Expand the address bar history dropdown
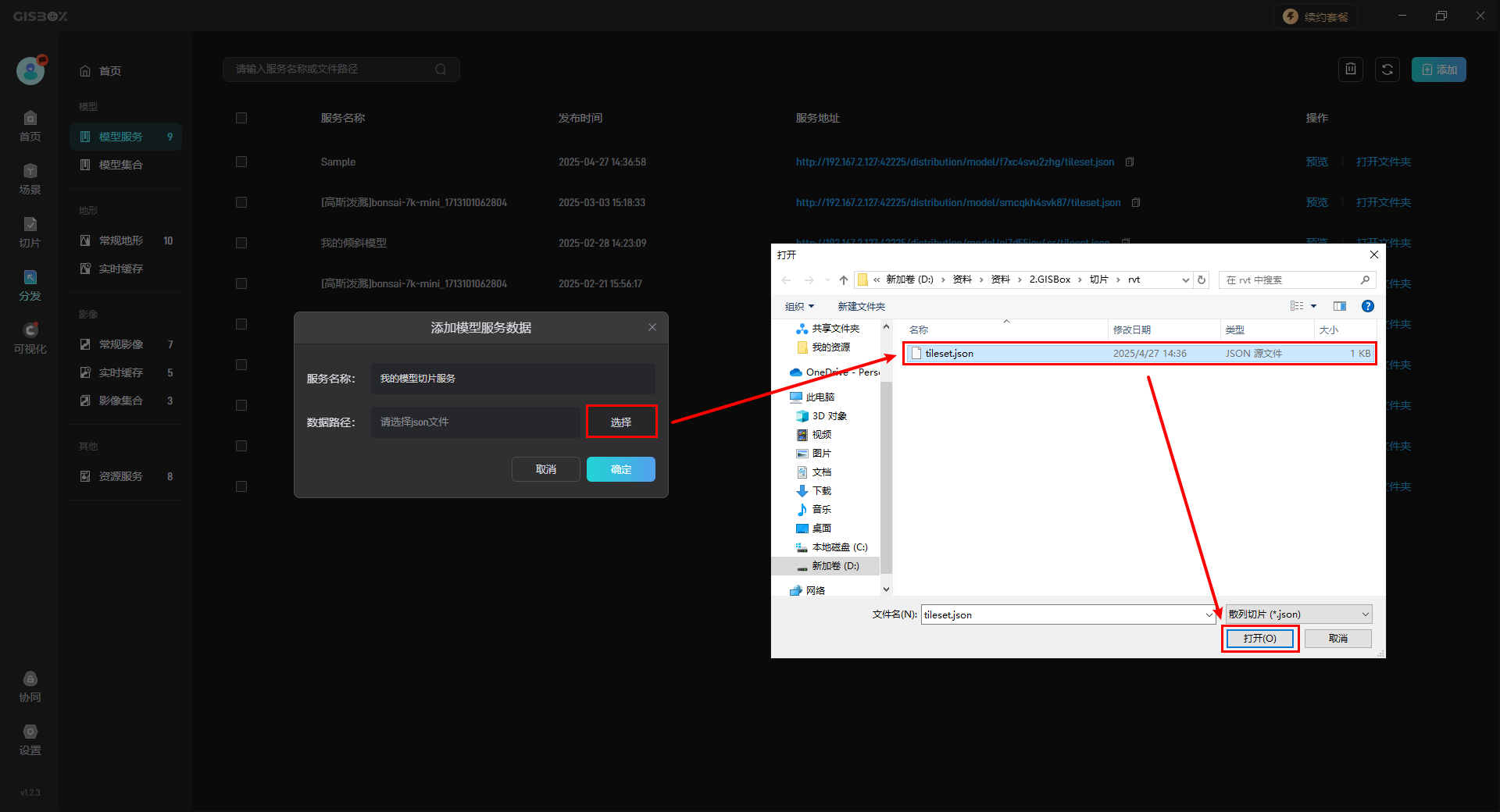The width and height of the screenshot is (1500, 812). (1185, 280)
